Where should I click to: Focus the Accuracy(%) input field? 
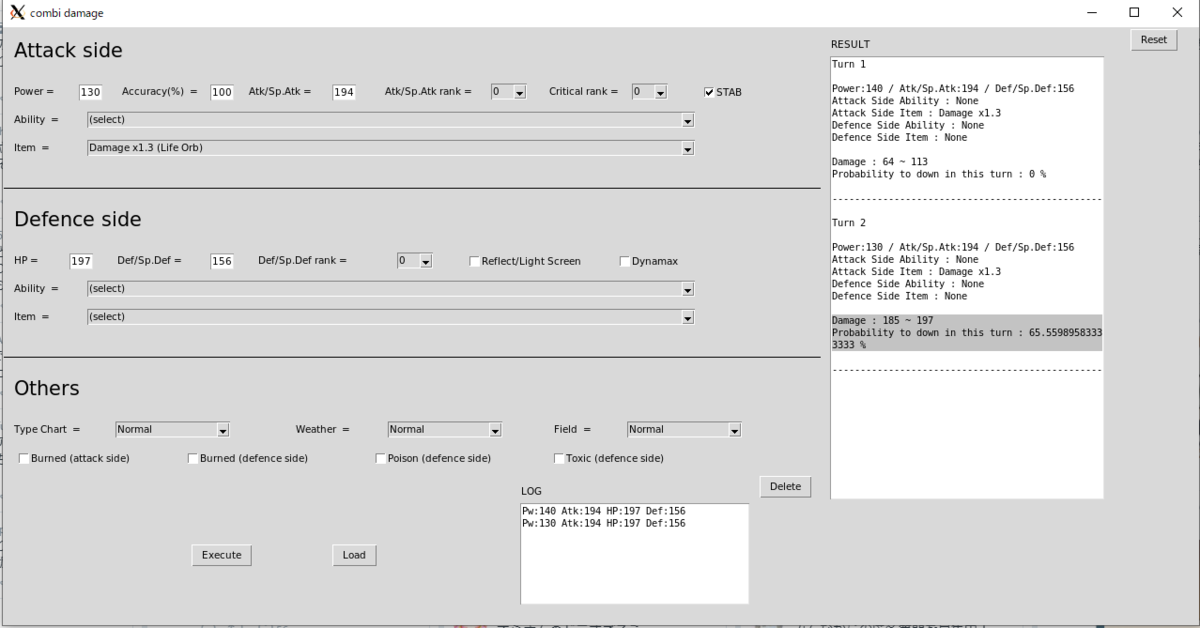222,92
